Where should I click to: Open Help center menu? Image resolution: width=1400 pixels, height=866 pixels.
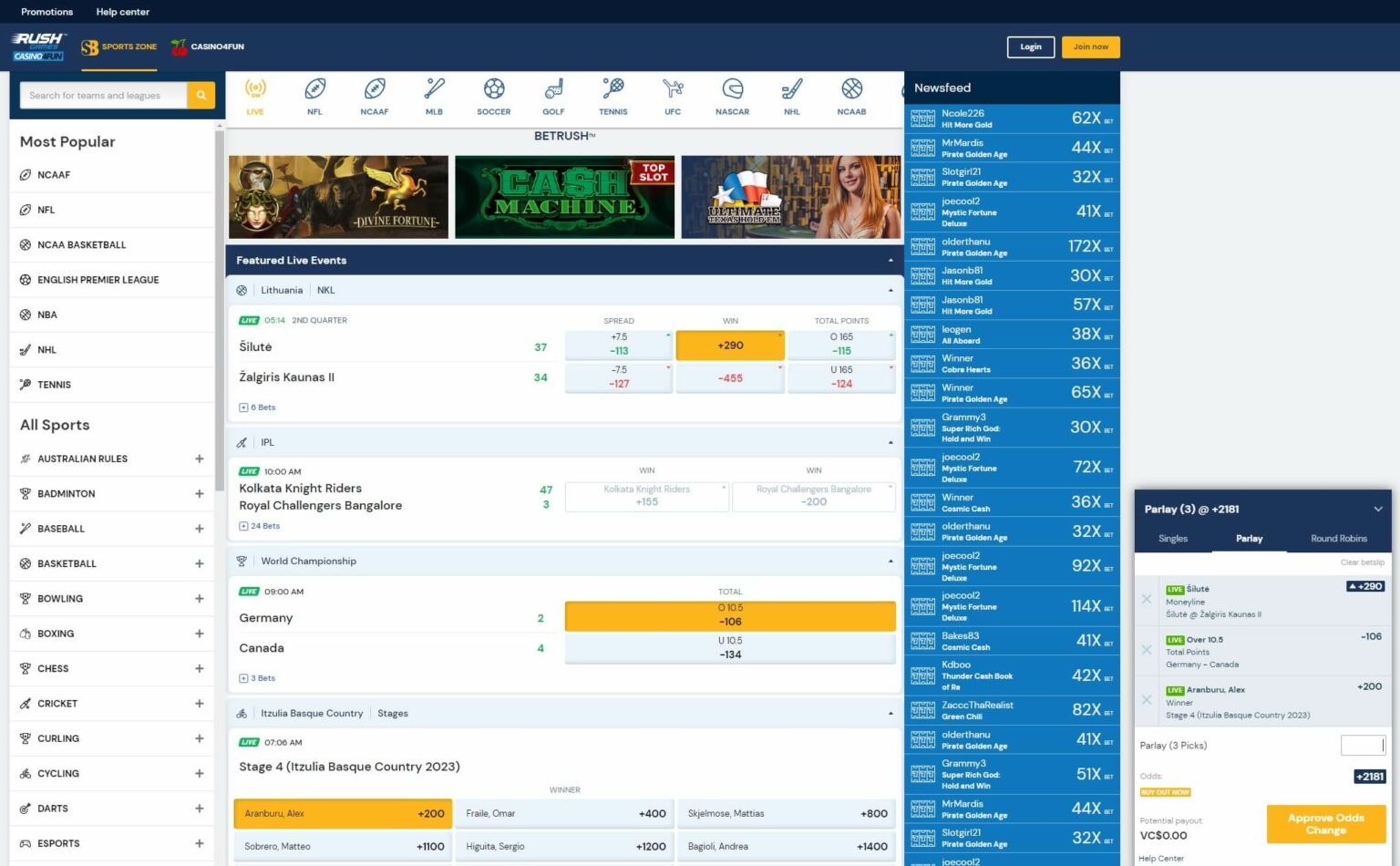click(122, 12)
